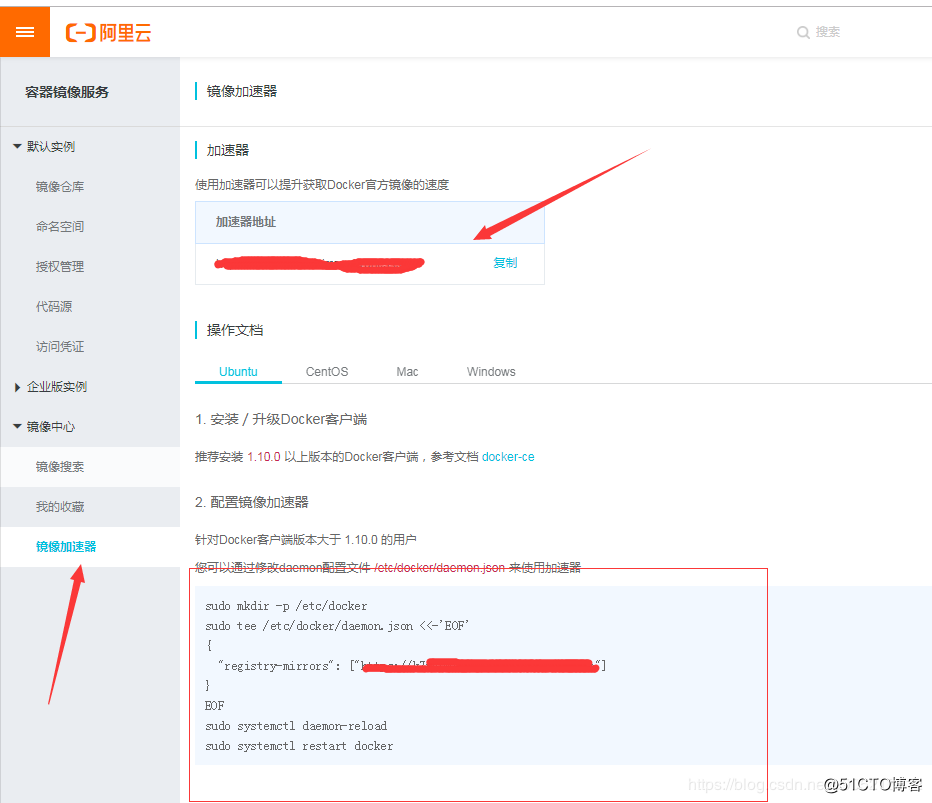Click the 复制 copy link
Image resolution: width=932 pixels, height=803 pixels.
click(505, 263)
